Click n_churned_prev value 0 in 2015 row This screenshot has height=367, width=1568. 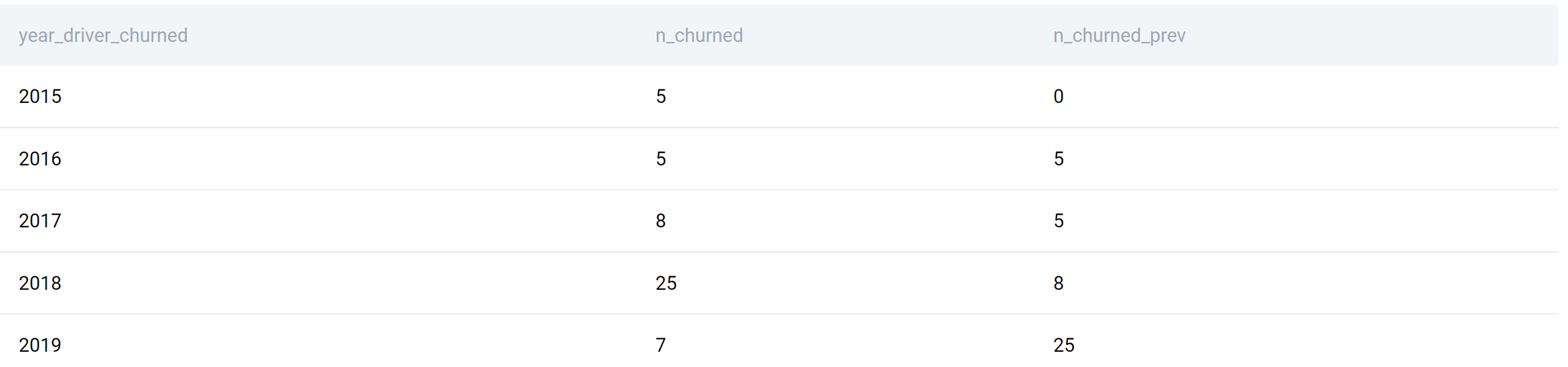(x=1058, y=96)
